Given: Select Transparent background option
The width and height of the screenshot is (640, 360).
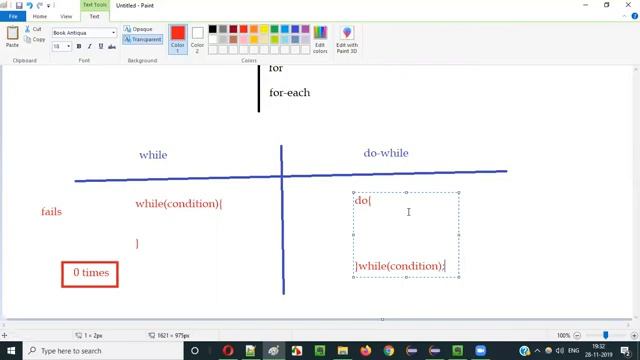Looking at the screenshot, I should click(x=143, y=40).
